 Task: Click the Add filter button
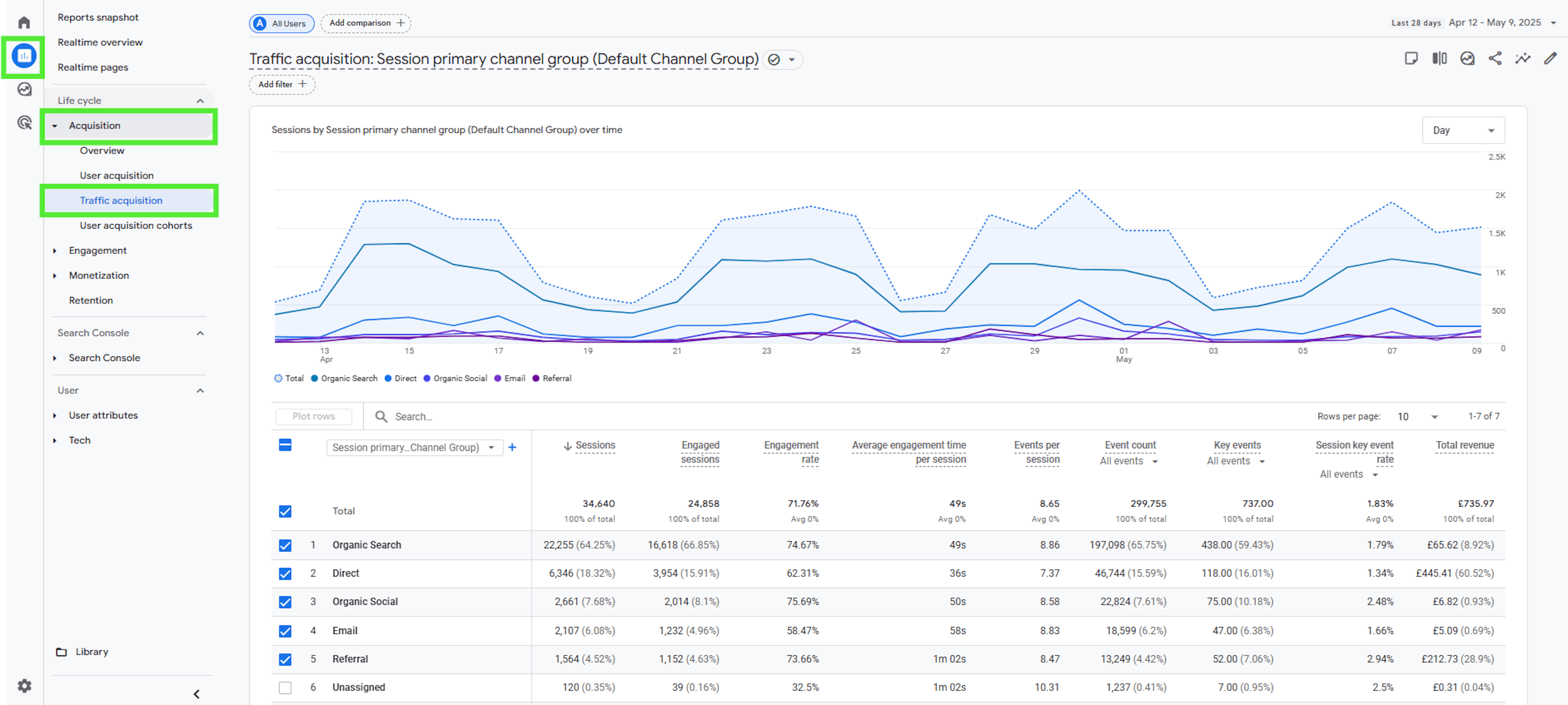point(282,84)
